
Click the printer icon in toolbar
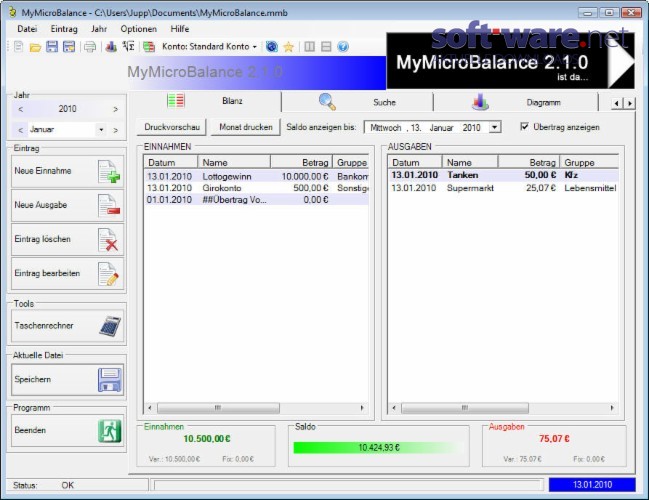[x=90, y=47]
